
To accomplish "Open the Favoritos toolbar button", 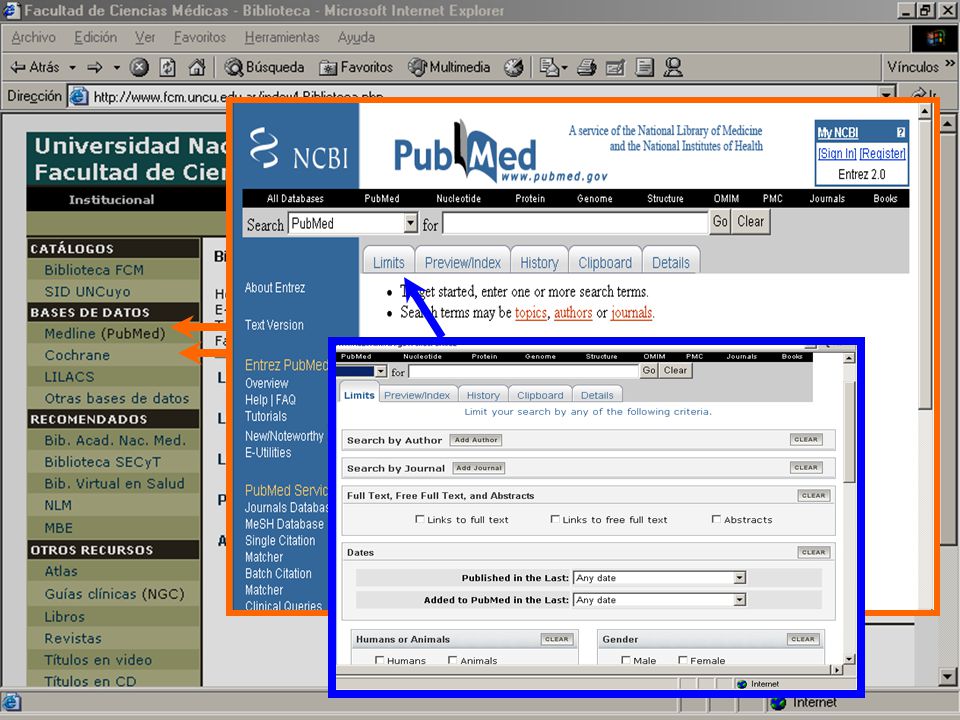I will (x=356, y=67).
